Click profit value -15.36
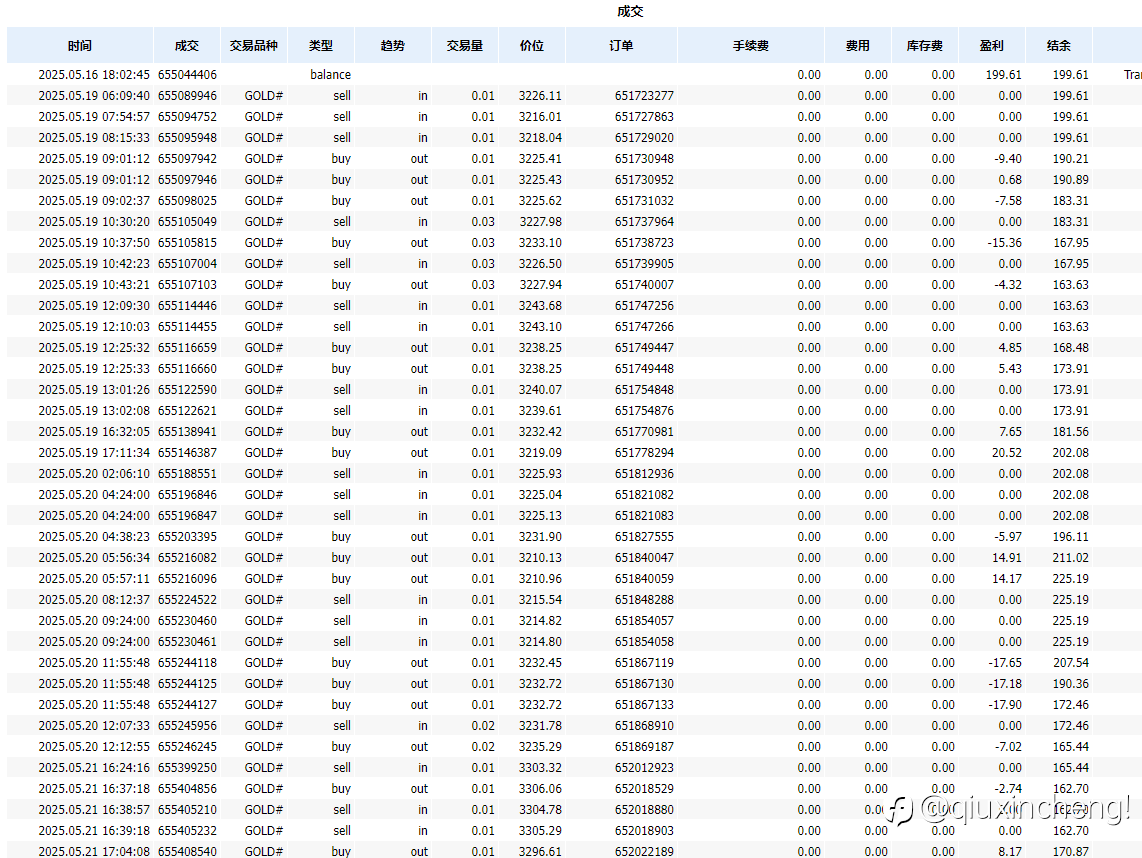This screenshot has height=858, width=1142. click(1004, 243)
